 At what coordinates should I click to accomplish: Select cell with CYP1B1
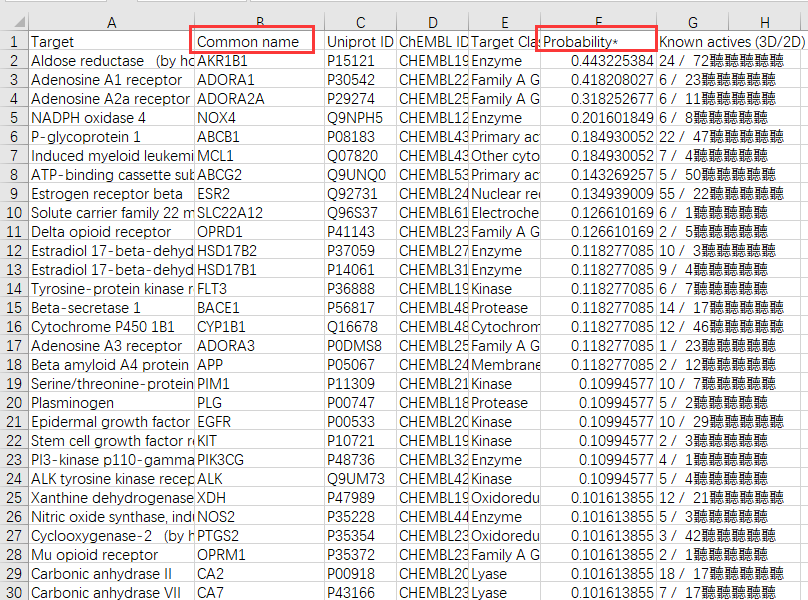pyautogui.click(x=259, y=327)
